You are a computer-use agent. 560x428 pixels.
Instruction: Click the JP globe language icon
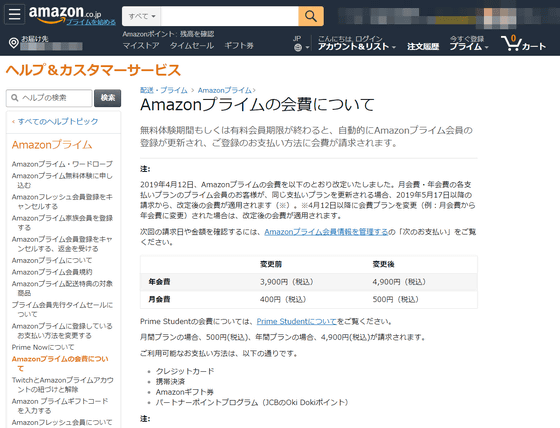[298, 48]
